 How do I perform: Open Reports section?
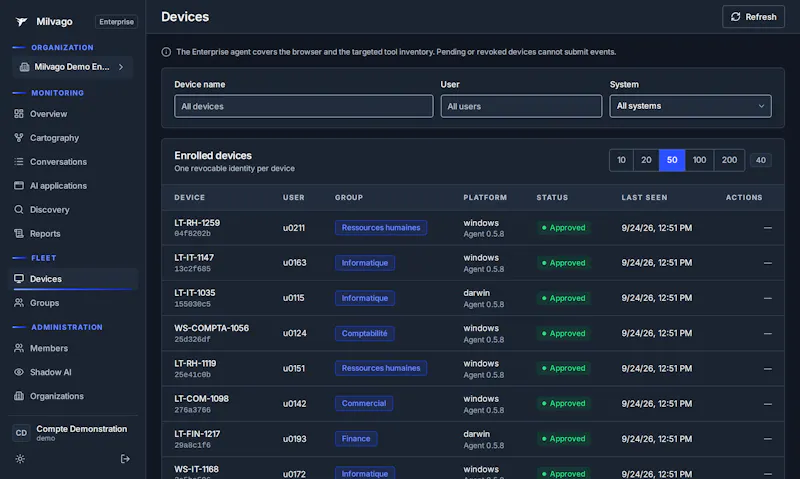[45, 234]
